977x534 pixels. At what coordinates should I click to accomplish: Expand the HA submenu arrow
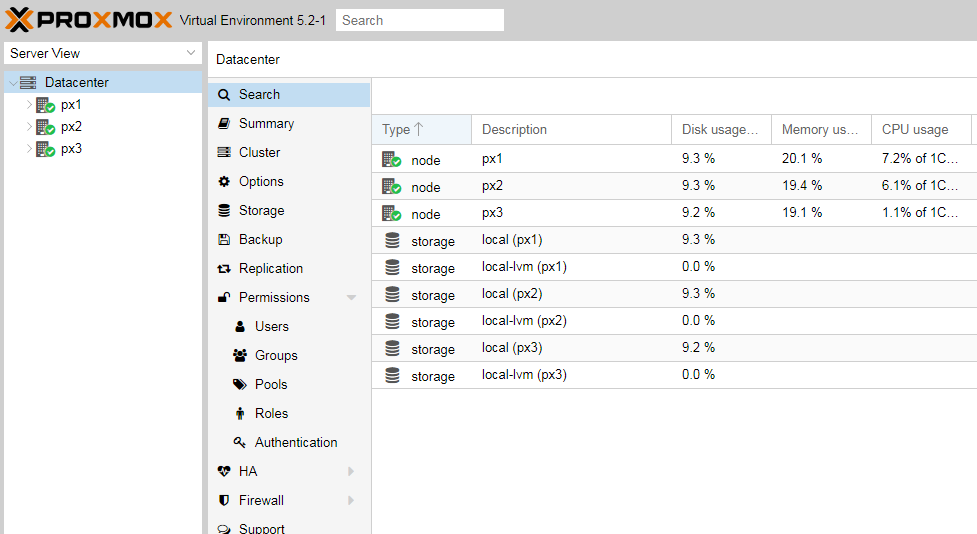click(351, 471)
